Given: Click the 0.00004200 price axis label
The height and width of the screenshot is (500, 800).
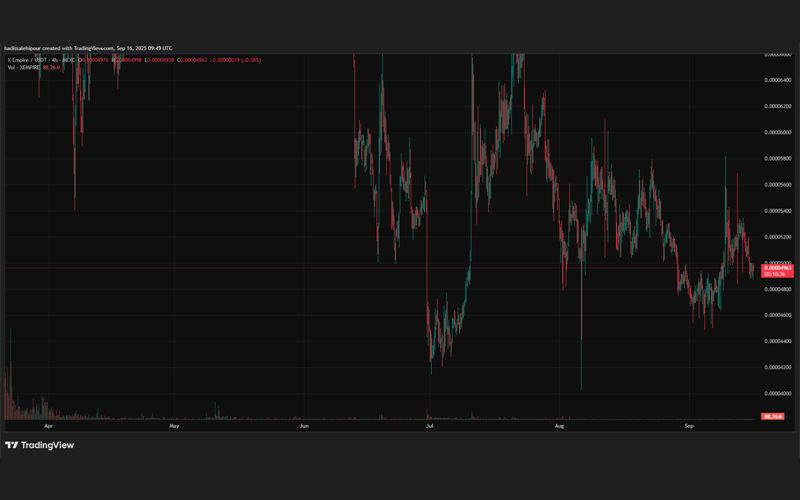Looking at the screenshot, I should 778,367.
